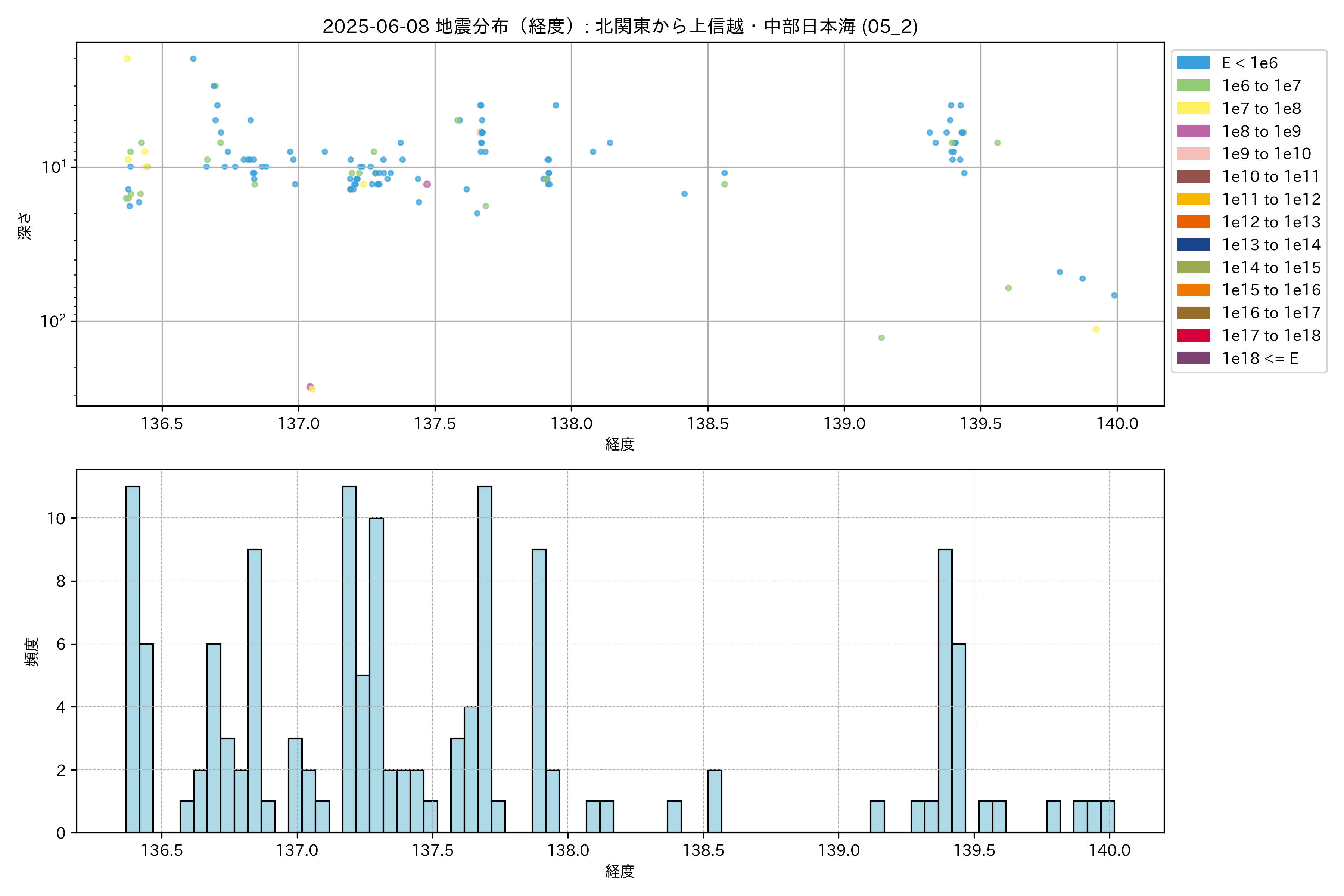The width and height of the screenshot is (1344, 896).
Task: Click the '1e18 <= E' legend swatch
Action: [x=1192, y=358]
